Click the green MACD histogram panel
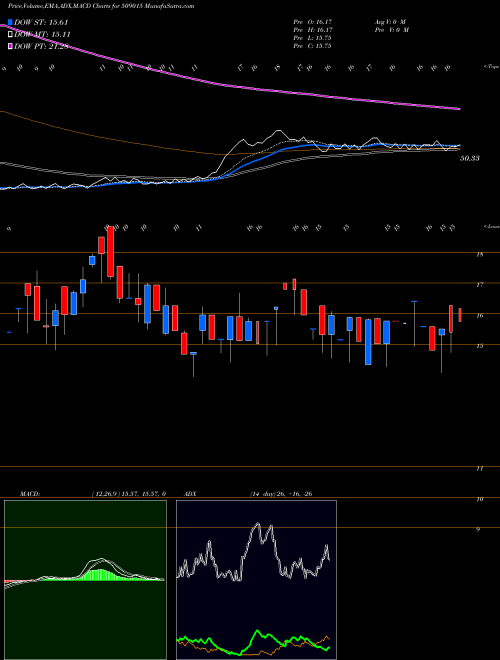The width and height of the screenshot is (500, 660). 85,580
